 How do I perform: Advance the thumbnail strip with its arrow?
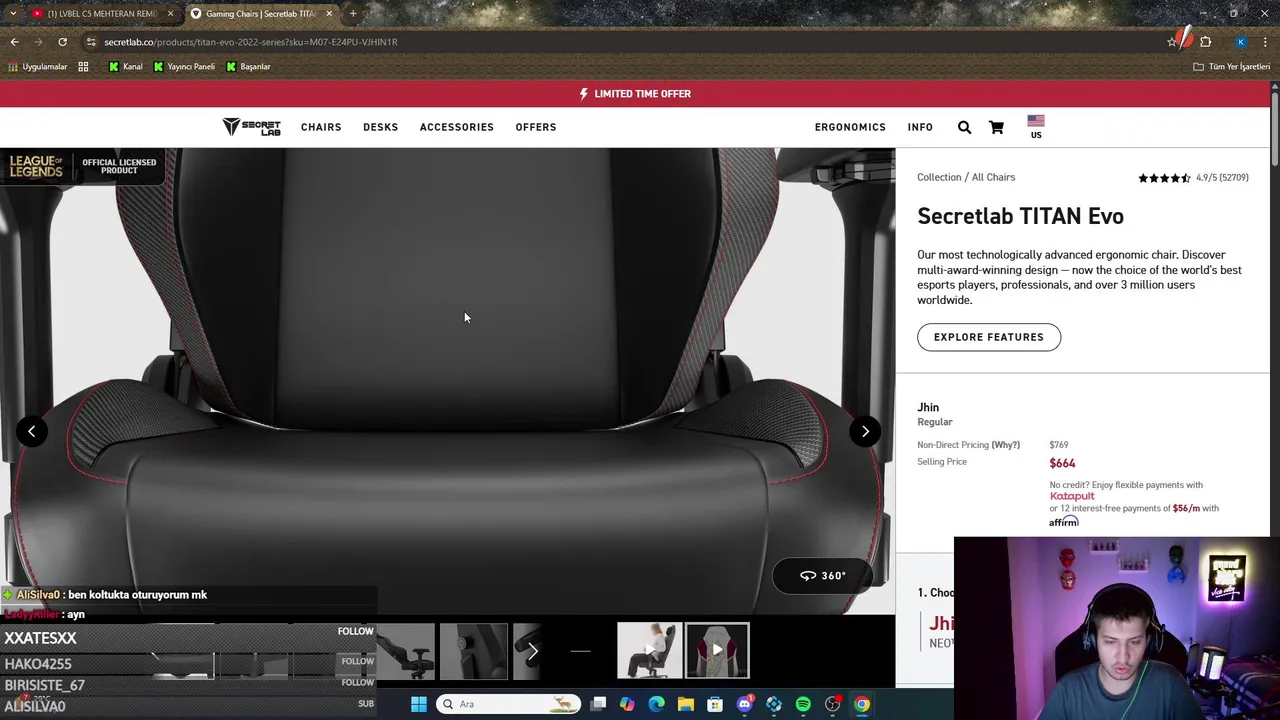coord(532,651)
